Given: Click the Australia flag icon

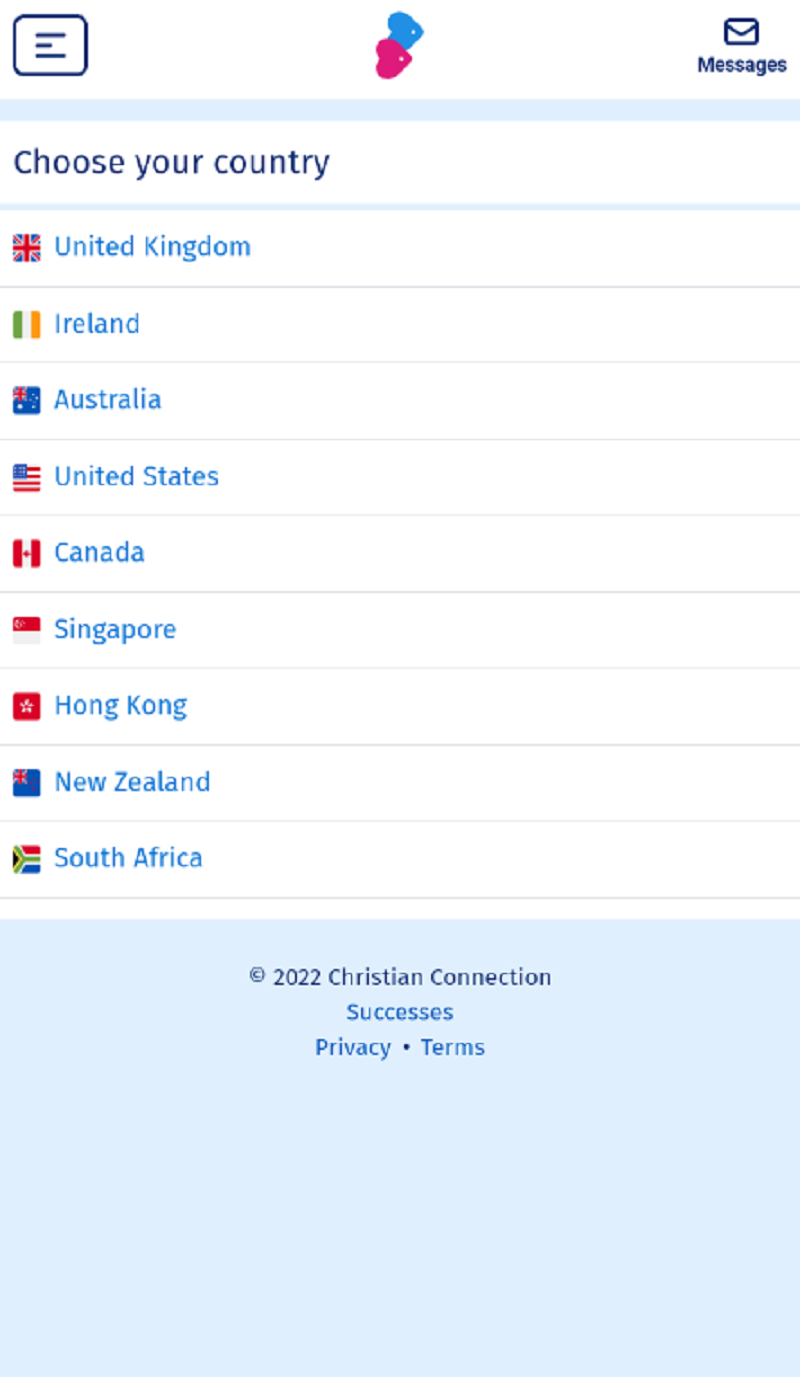Looking at the screenshot, I should (x=27, y=401).
